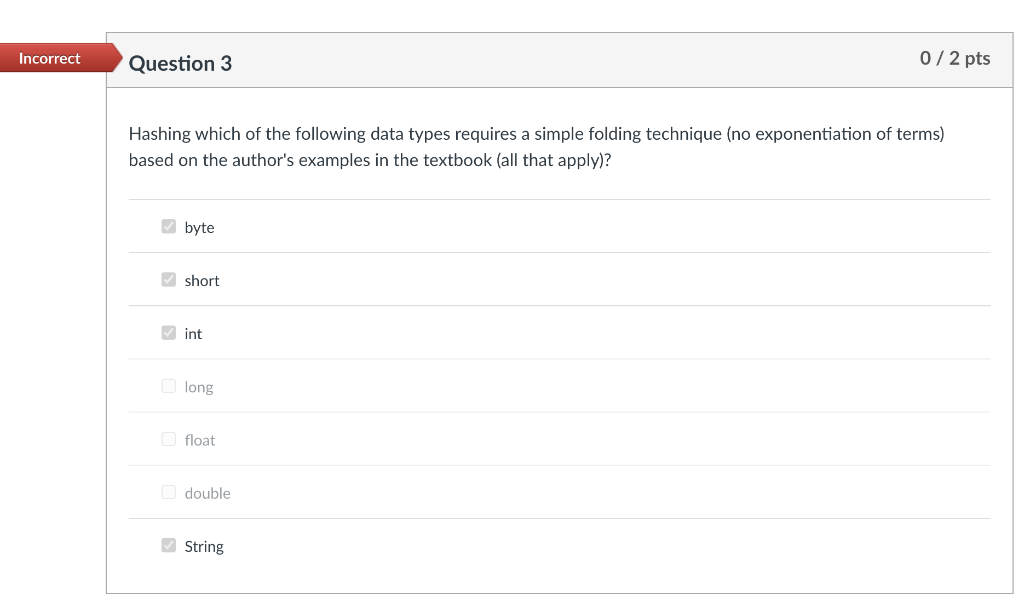Click the question header bar
1024x605 pixels.
[560, 60]
